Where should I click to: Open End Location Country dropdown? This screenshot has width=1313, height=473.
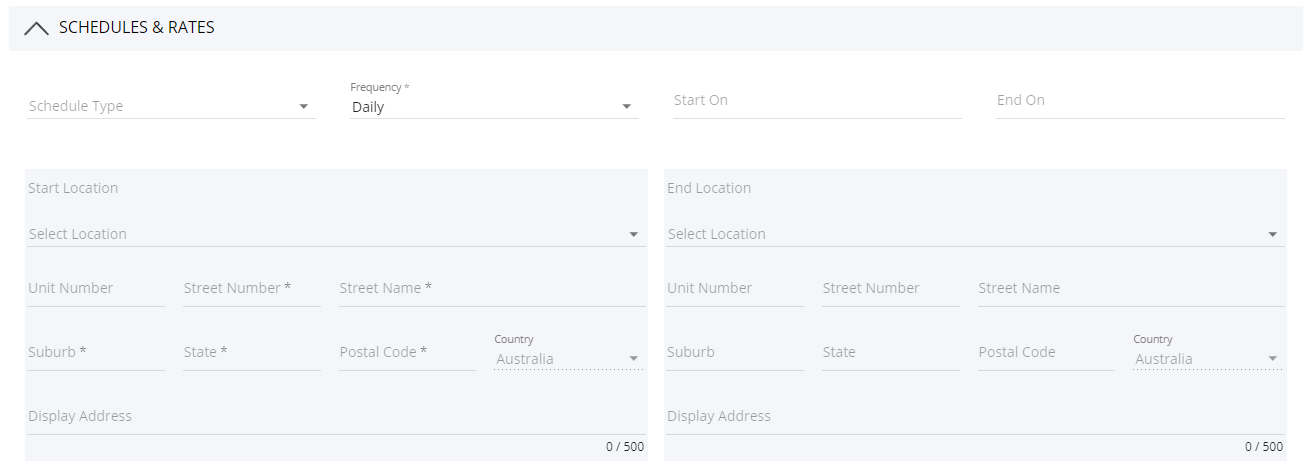[x=1207, y=359]
